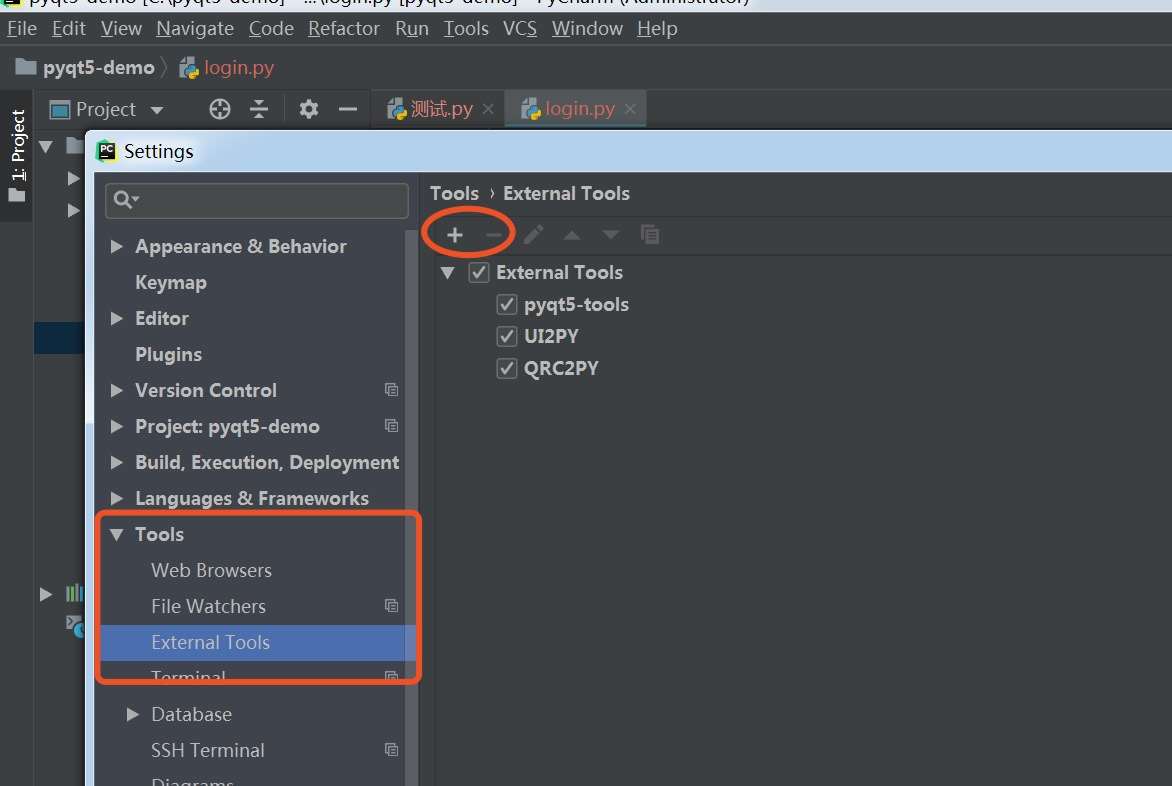Click the settings search field
The height and width of the screenshot is (786, 1172).
click(255, 200)
